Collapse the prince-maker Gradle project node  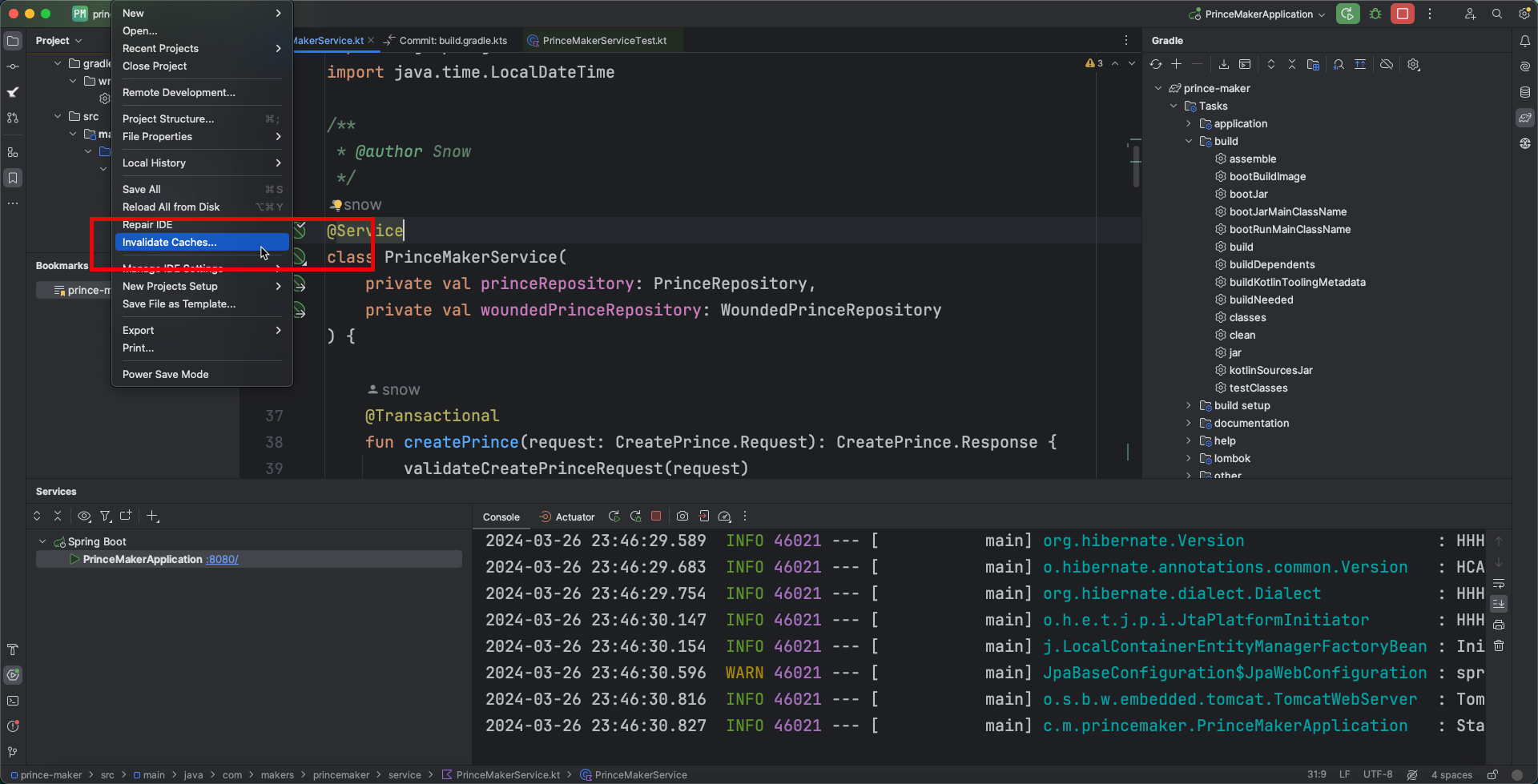point(1158,88)
